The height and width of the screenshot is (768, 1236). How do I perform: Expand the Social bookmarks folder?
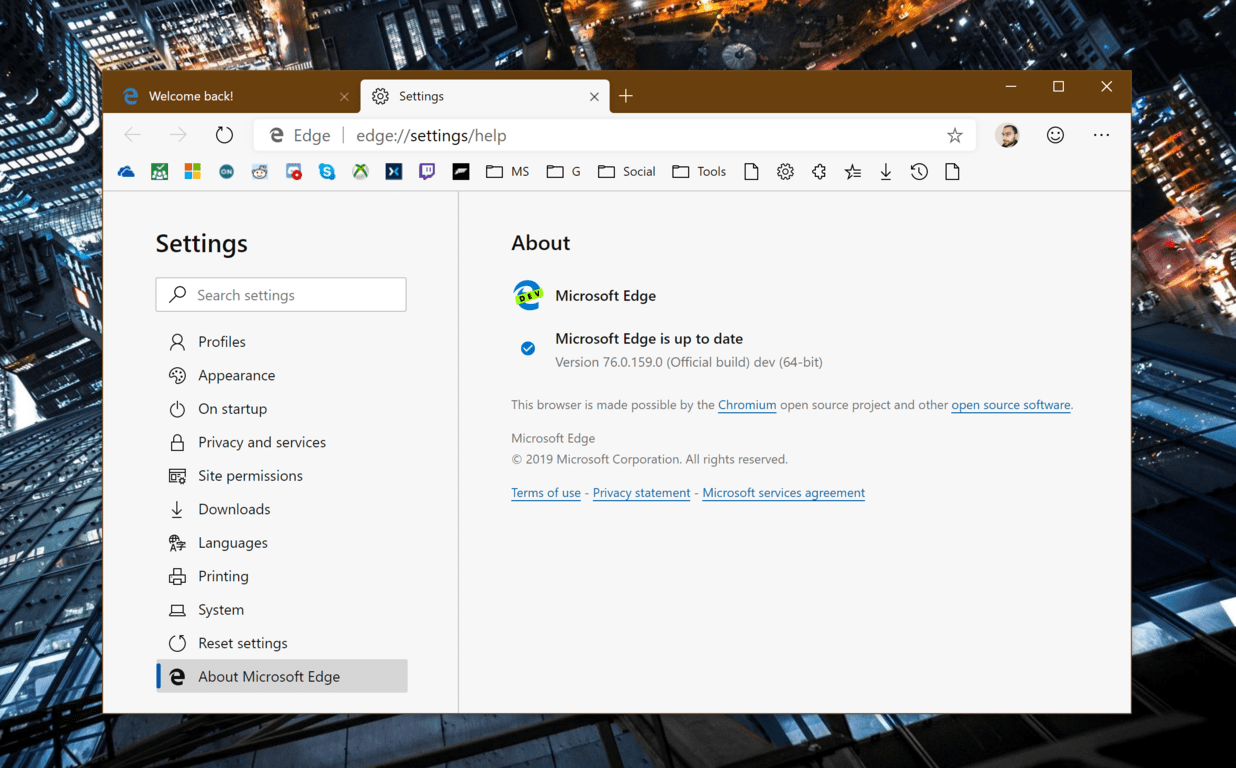coord(627,172)
